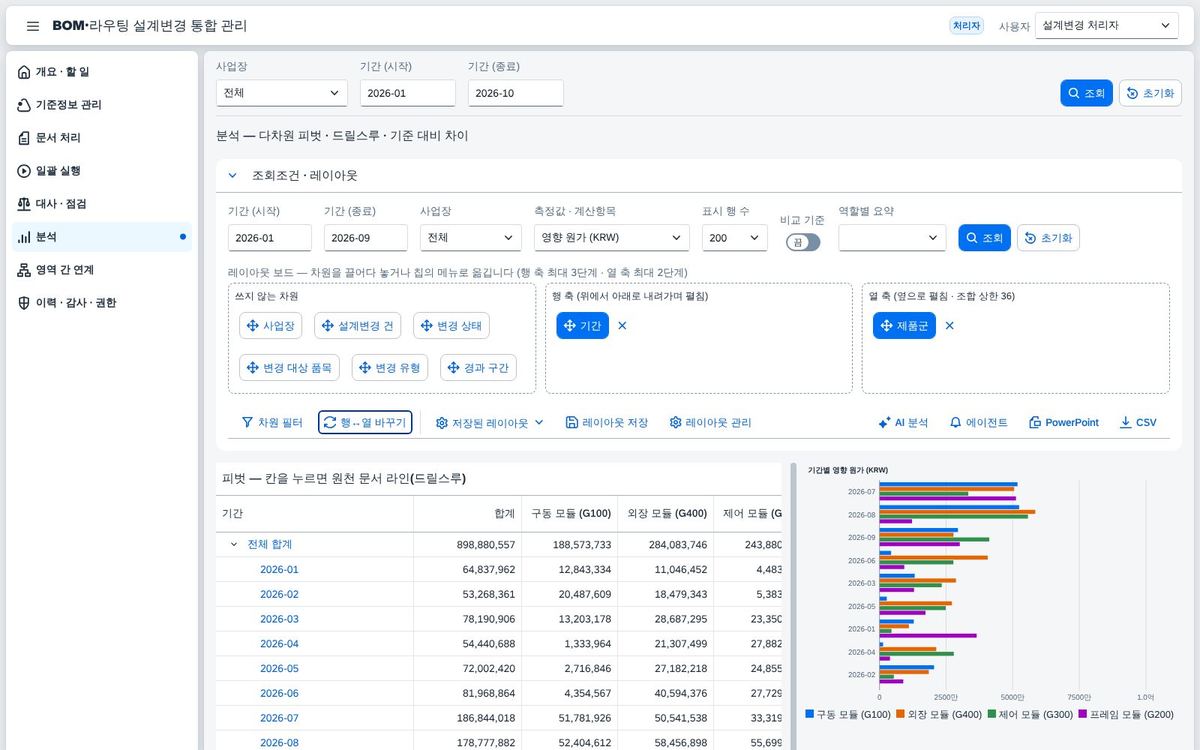
Task: Open the 2026-07 period row link
Action: tap(279, 718)
